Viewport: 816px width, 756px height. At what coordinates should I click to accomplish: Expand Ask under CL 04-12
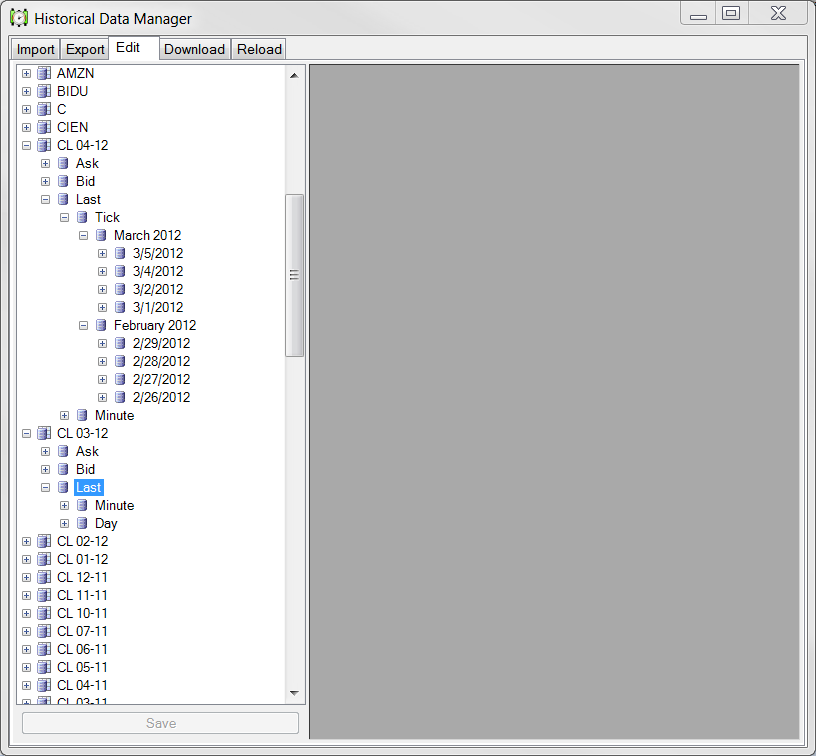45,163
